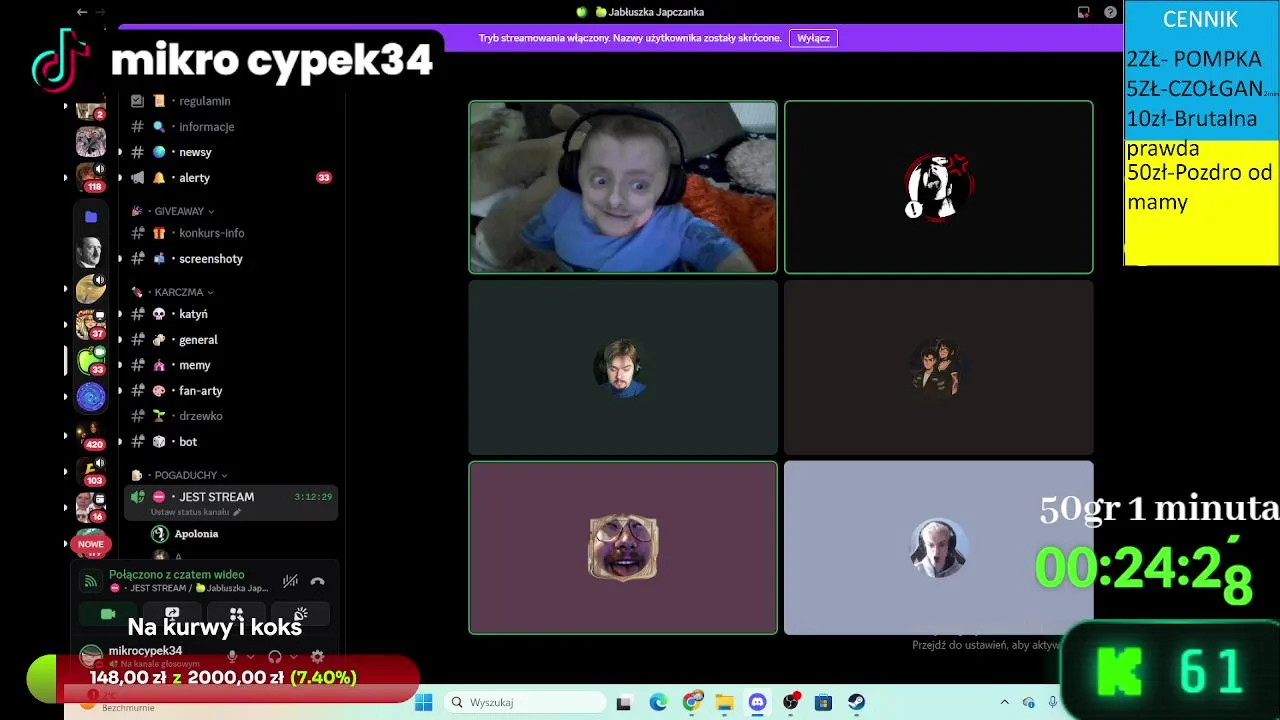Launch Microsoft Edge from the taskbar
Viewport: 1280px width, 720px height.
click(x=658, y=702)
